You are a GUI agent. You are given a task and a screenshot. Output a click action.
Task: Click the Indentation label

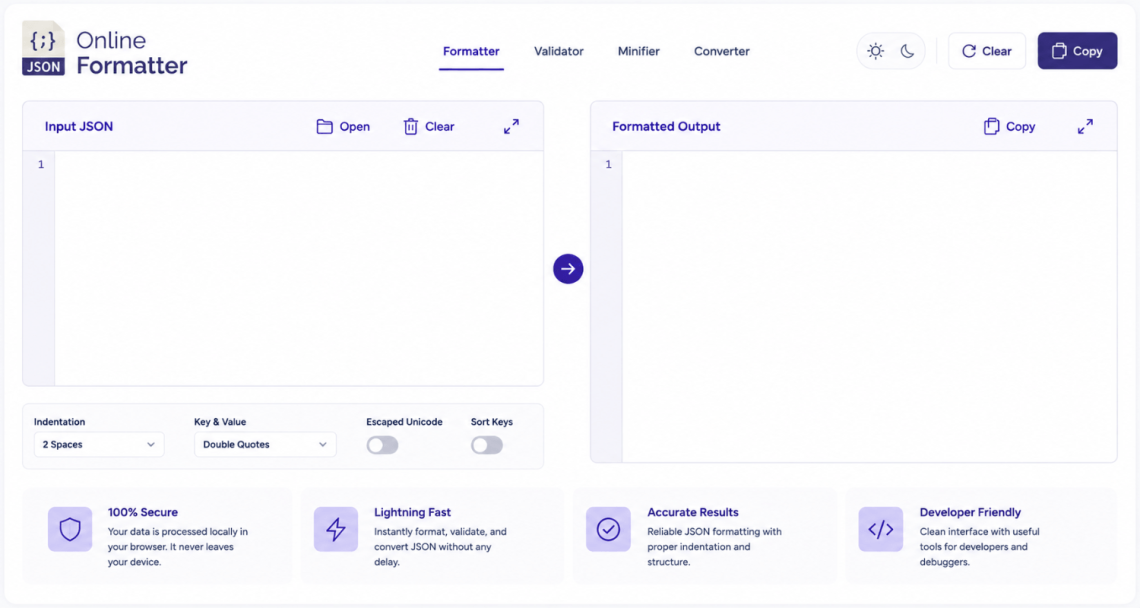(60, 422)
